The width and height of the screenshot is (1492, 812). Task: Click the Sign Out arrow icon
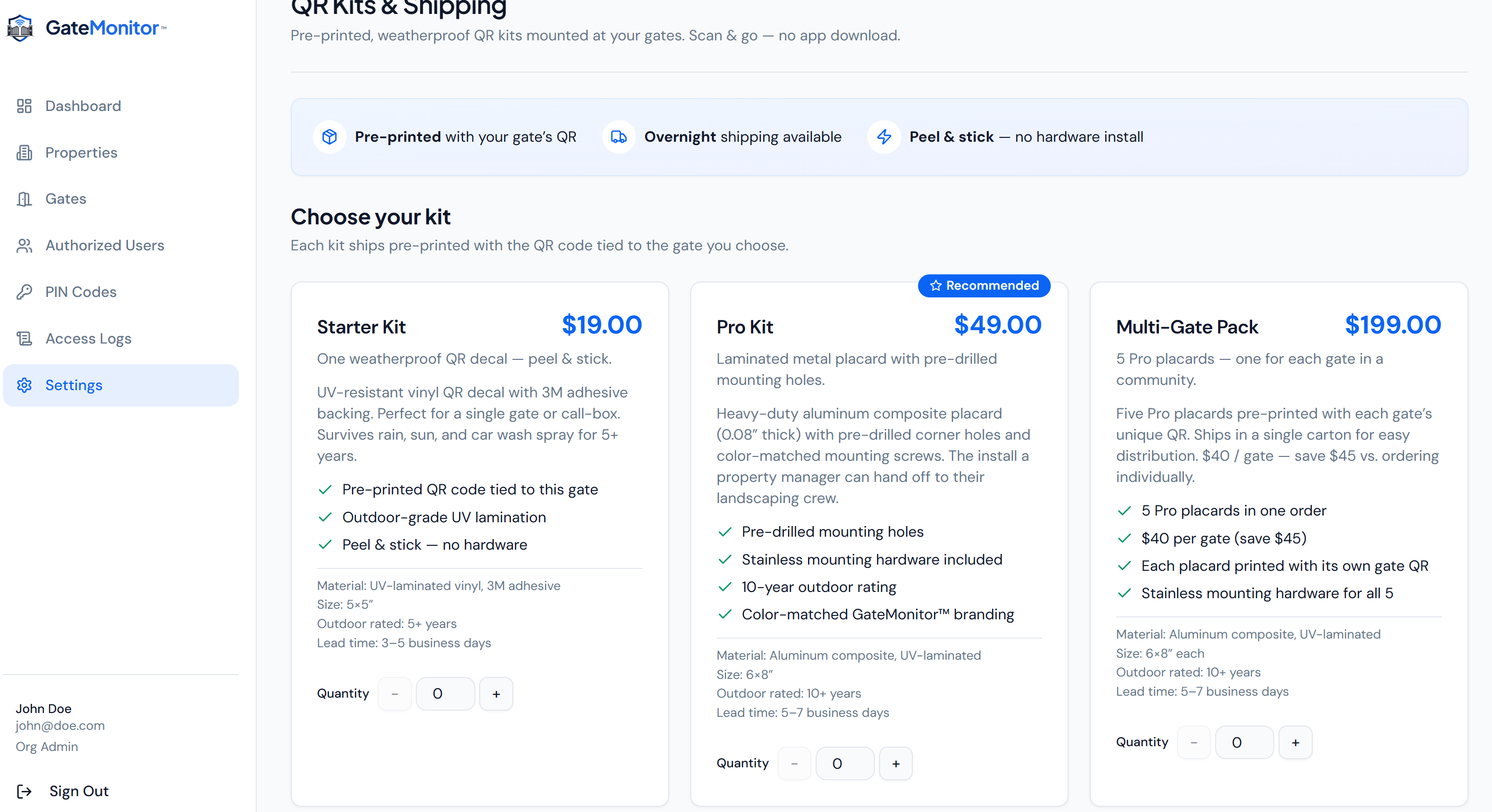pos(25,791)
